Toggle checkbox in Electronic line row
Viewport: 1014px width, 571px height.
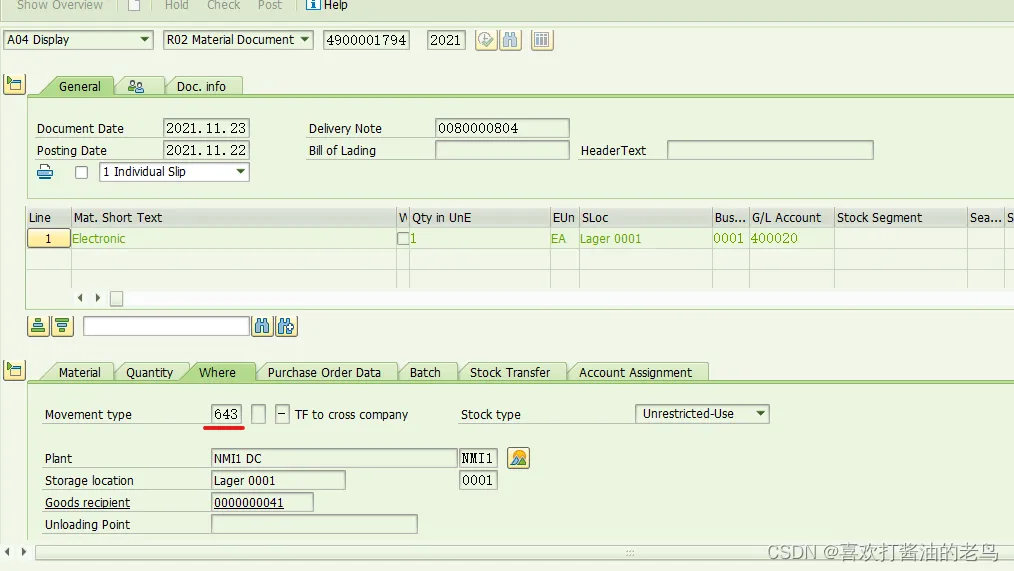point(403,239)
